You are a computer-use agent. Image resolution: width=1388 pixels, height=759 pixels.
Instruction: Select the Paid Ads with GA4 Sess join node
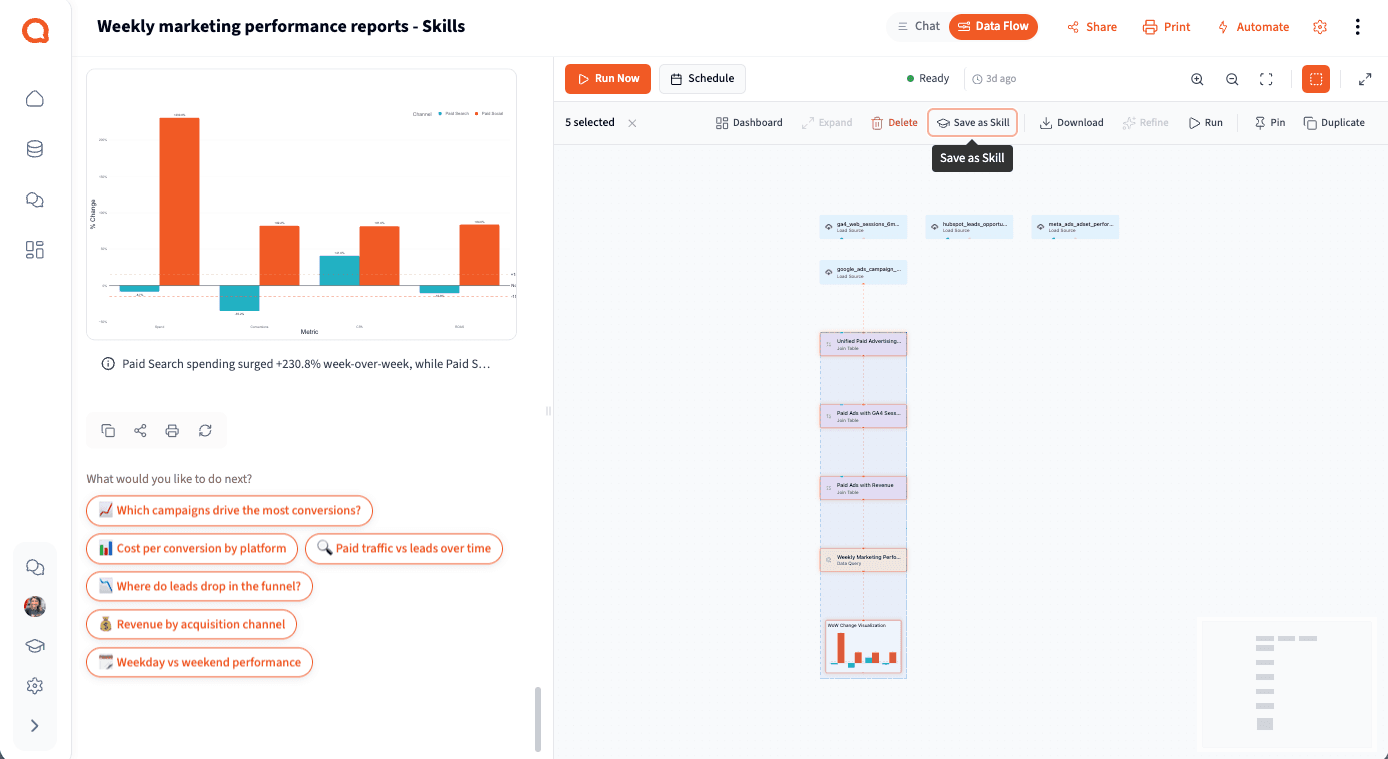[863, 416]
